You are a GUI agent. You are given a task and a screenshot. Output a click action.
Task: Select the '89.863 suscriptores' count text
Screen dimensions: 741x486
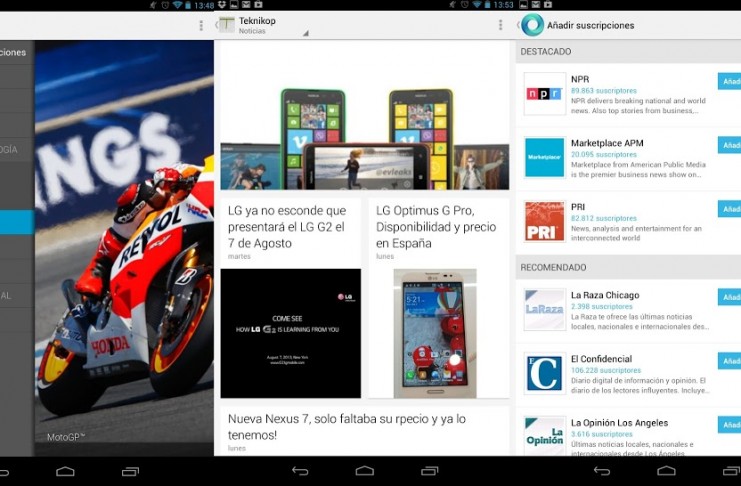[x=603, y=90]
